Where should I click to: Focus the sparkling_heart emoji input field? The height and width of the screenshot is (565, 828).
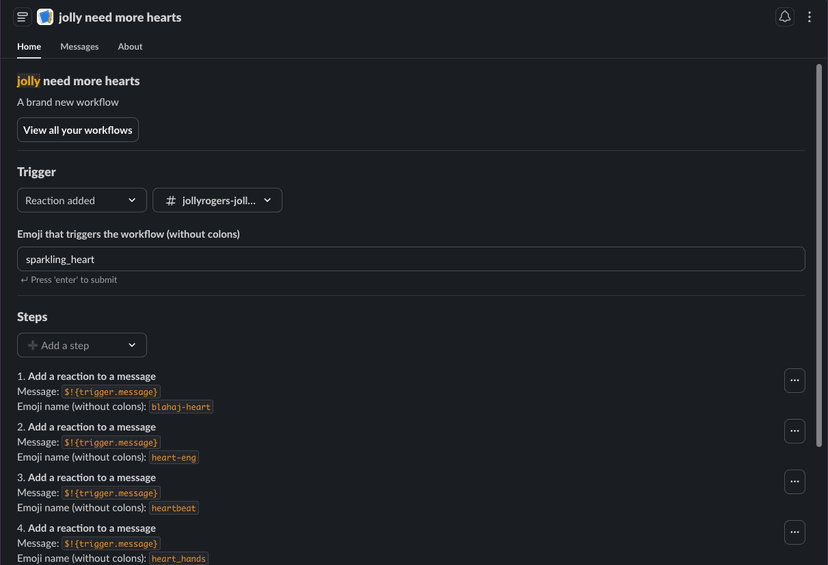(x=410, y=259)
